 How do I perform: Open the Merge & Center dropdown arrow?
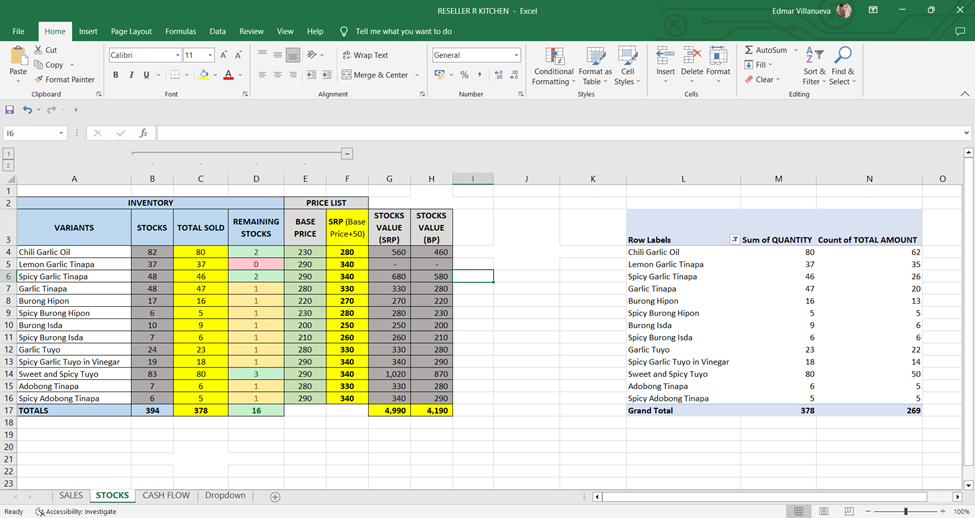pyautogui.click(x=417, y=75)
